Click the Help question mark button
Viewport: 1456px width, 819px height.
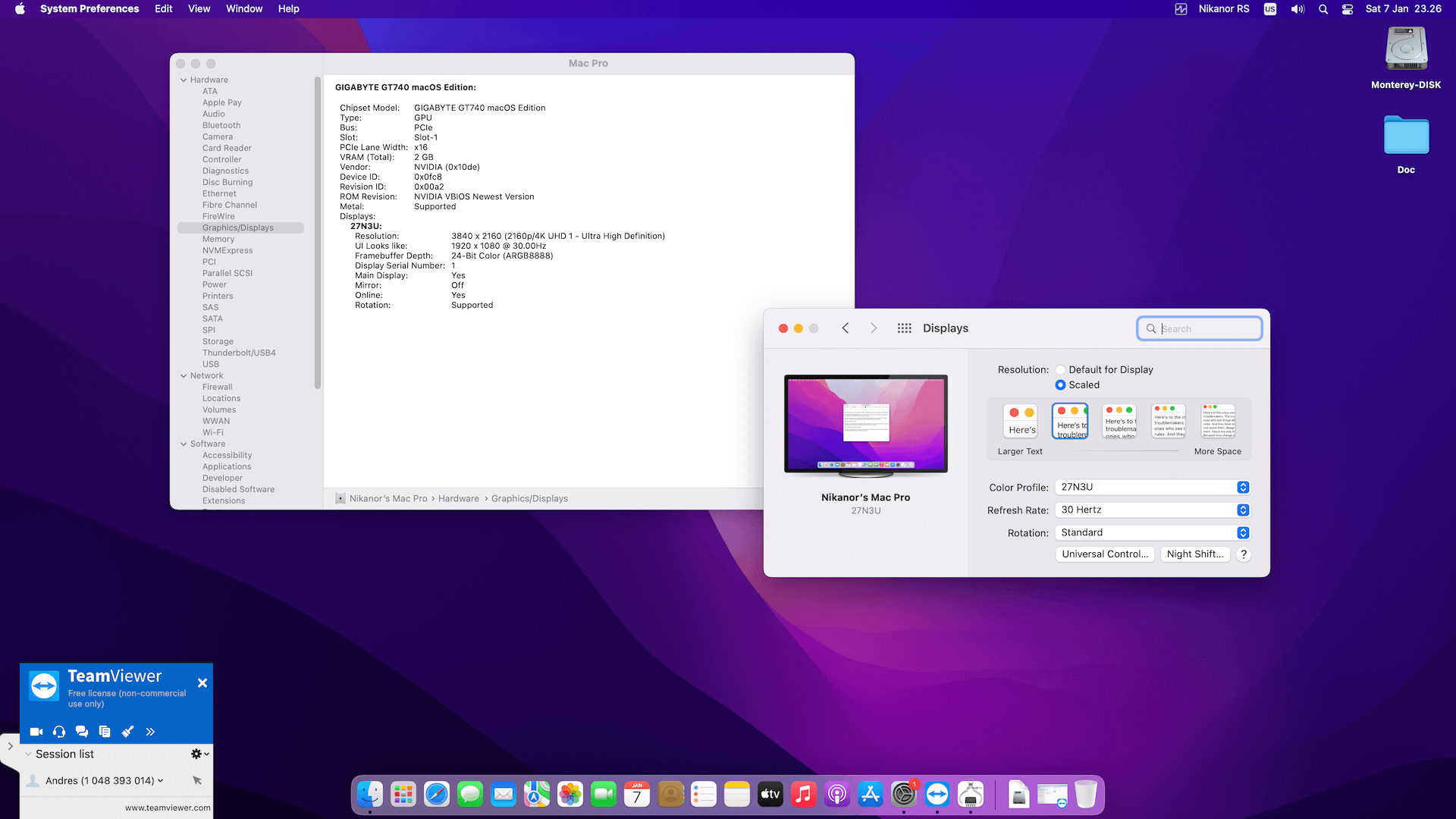1244,554
